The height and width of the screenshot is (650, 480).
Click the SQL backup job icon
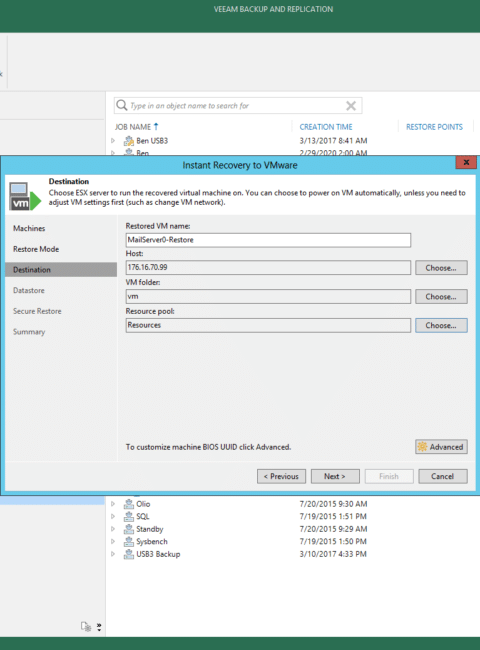[129, 517]
